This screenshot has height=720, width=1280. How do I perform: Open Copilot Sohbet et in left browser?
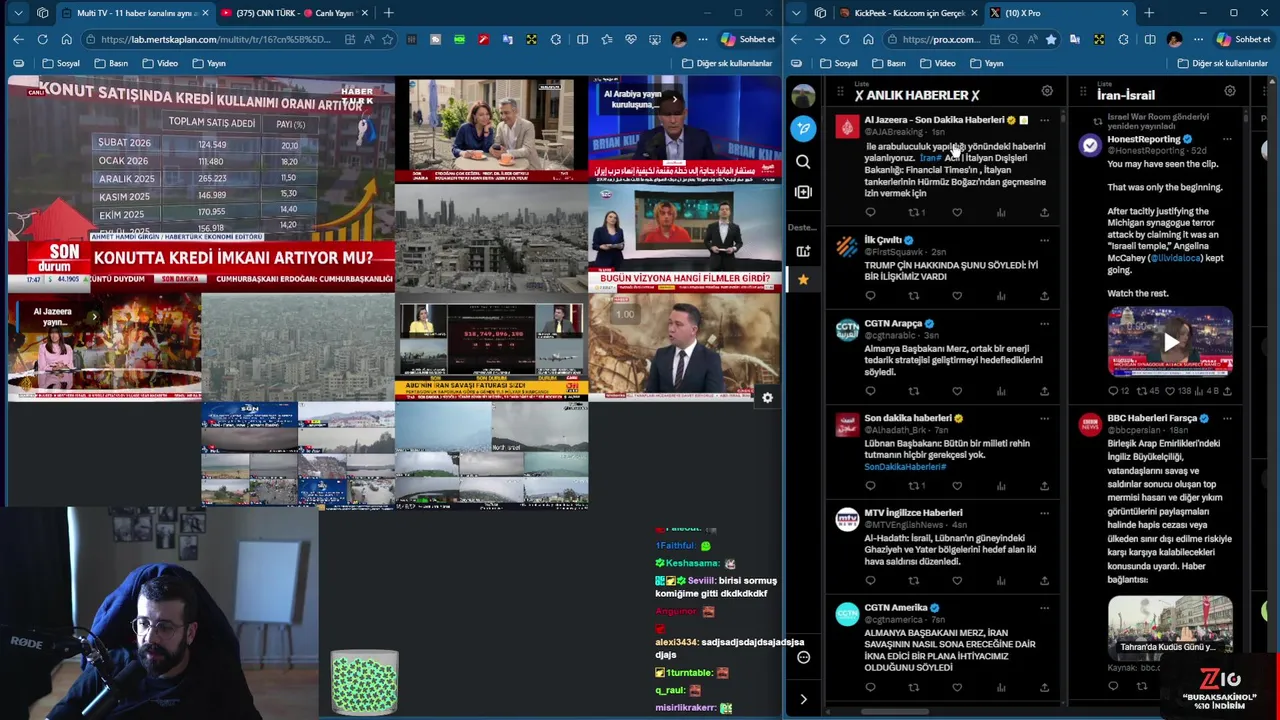(x=747, y=39)
